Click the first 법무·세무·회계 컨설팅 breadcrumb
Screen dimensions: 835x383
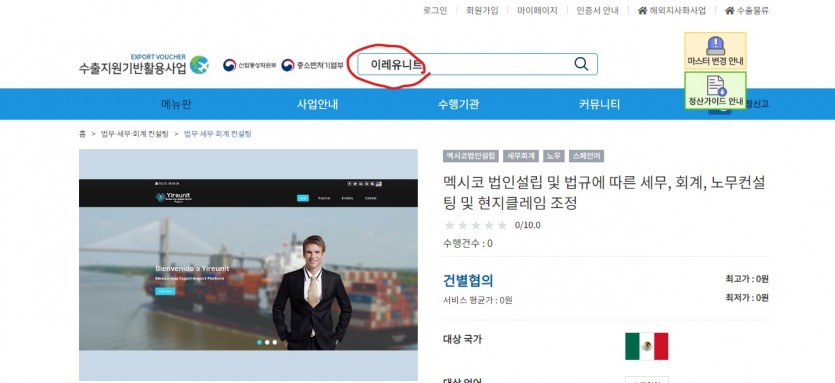(x=134, y=134)
